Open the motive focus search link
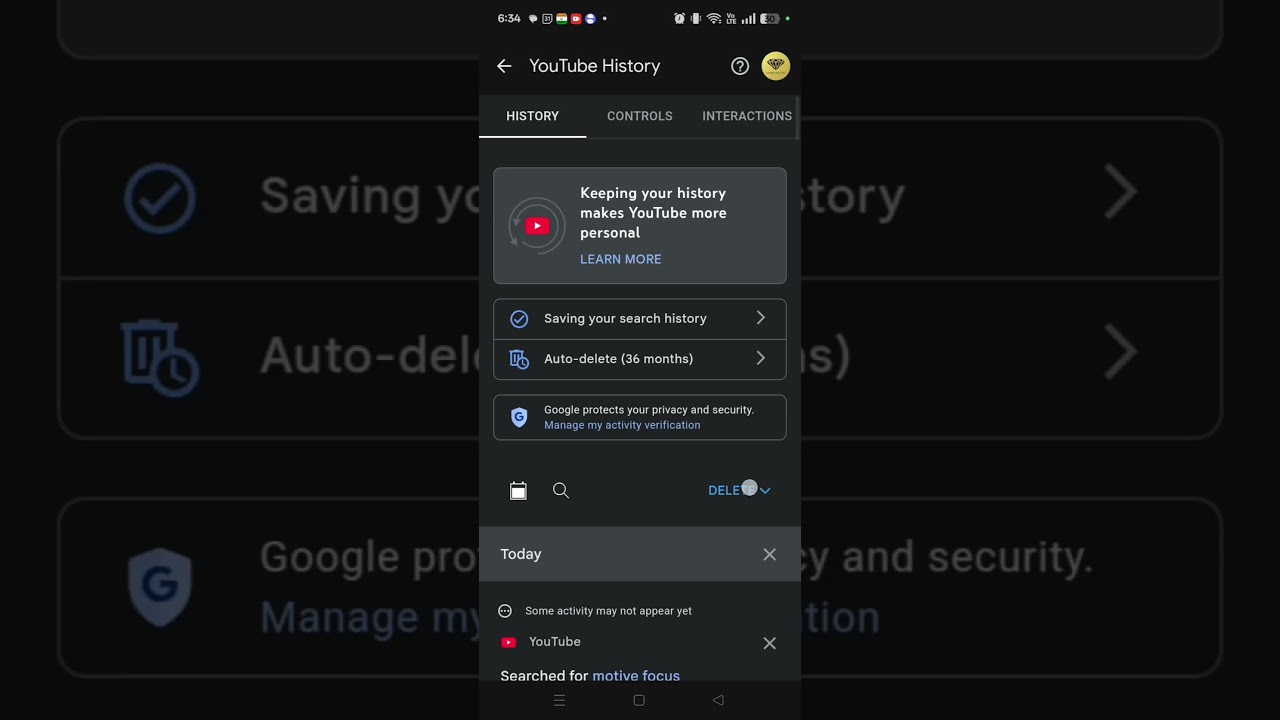The width and height of the screenshot is (1280, 720). 636,676
